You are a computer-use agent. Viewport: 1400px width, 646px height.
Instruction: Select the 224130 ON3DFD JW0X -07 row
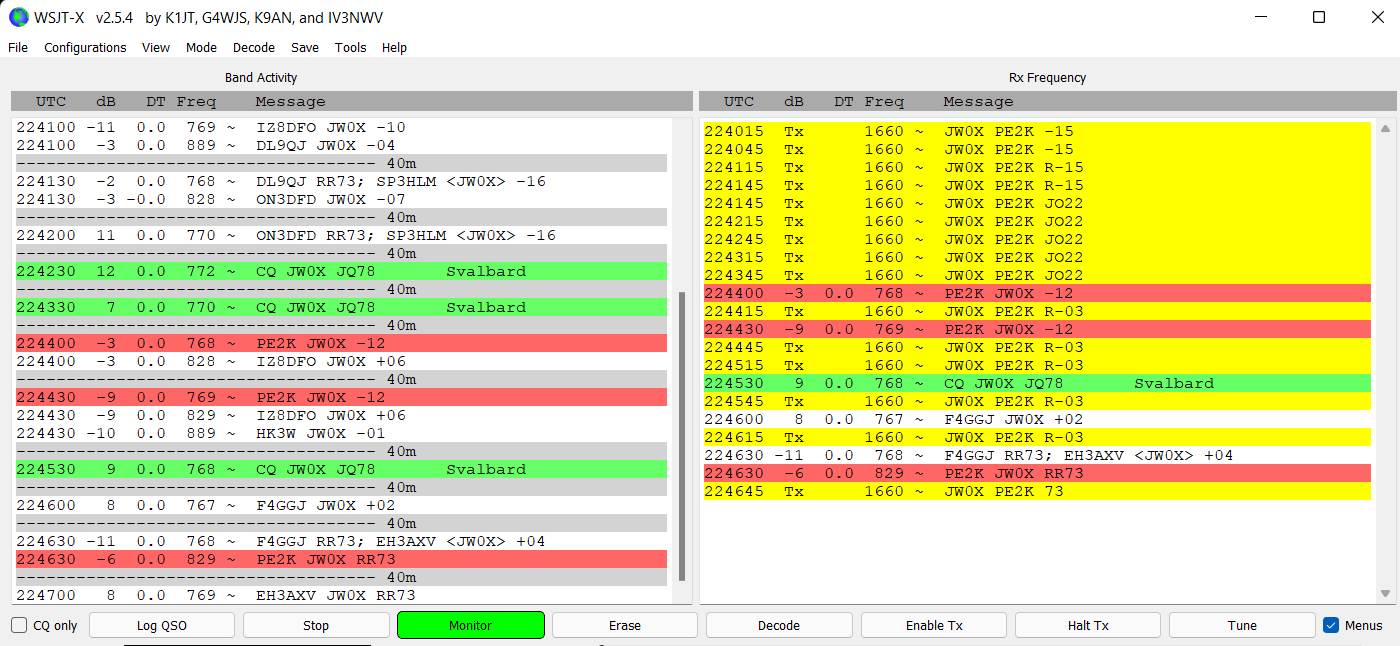[341, 199]
